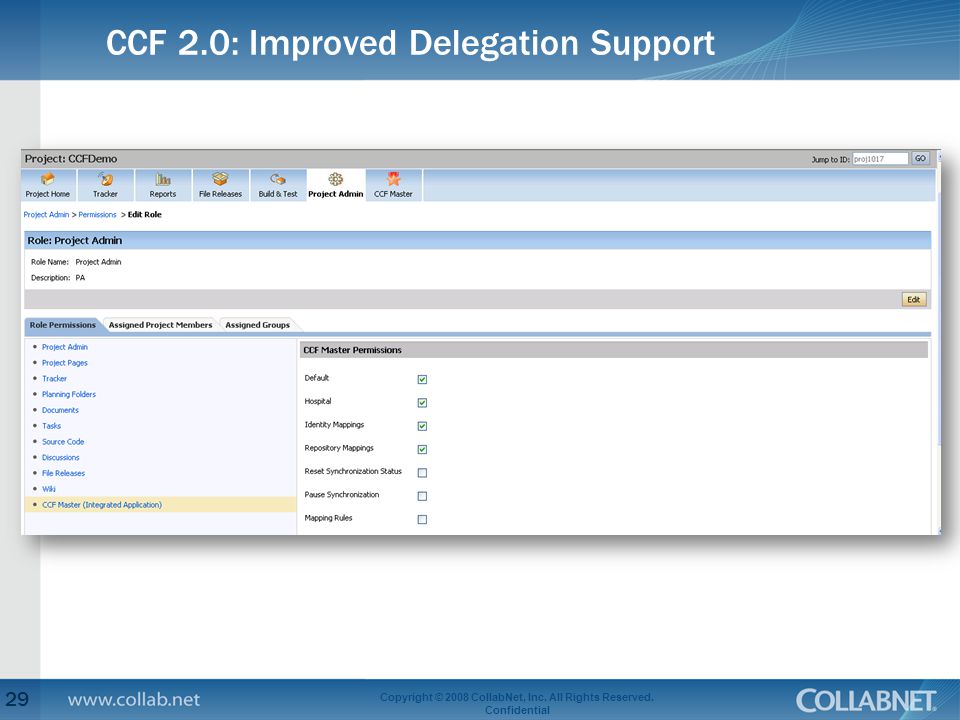Click the Edit button
Viewport: 960px width, 720px height.
click(913, 299)
